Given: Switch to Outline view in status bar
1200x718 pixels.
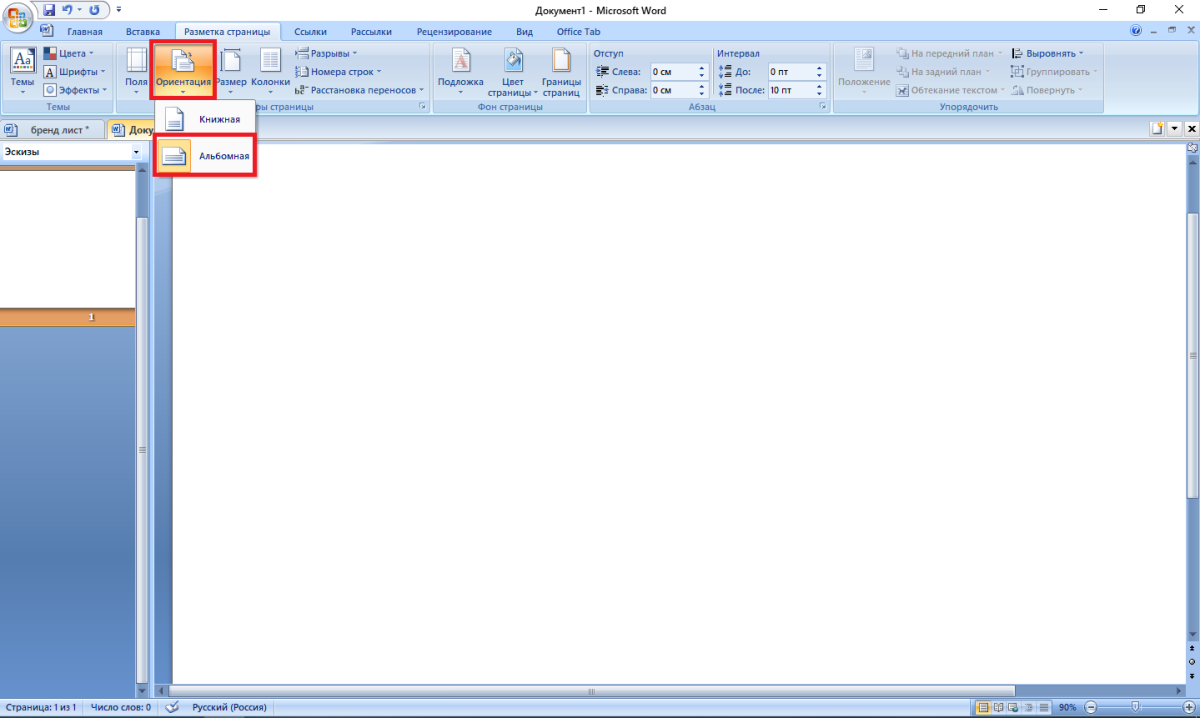Looking at the screenshot, I should click(x=1027, y=707).
